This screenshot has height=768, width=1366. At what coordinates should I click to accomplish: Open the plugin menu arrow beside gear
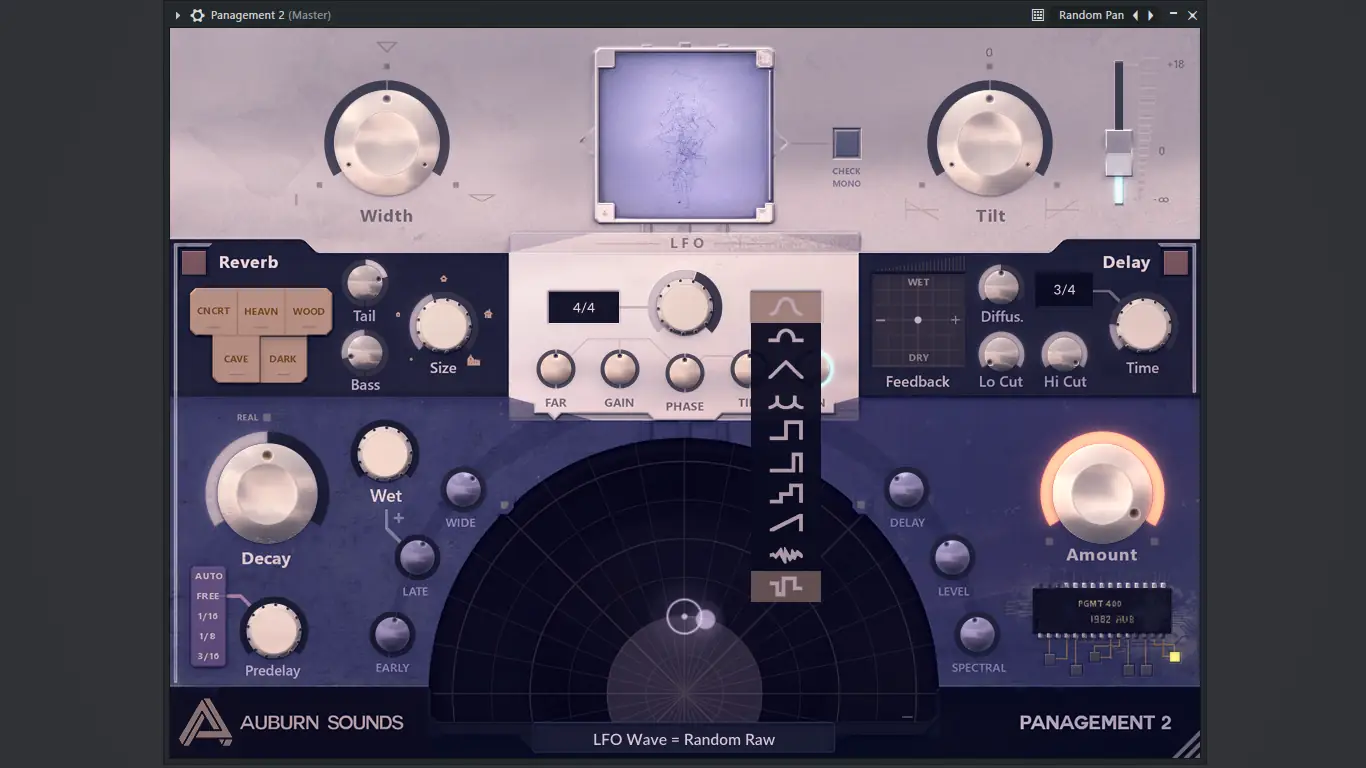pos(178,15)
